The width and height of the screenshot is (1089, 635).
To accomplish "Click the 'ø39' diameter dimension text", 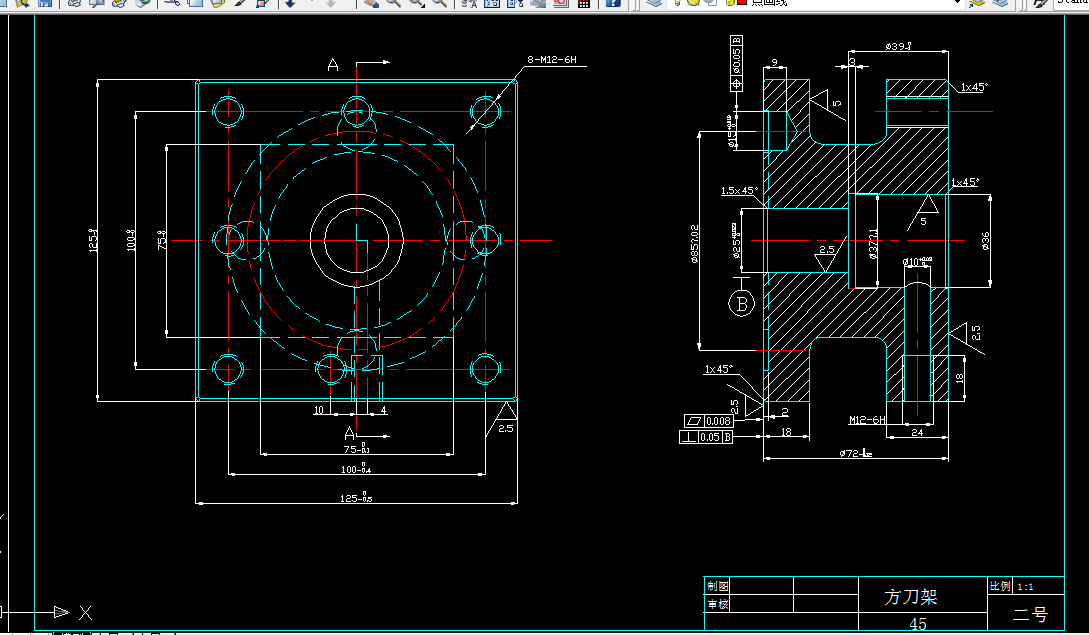I will 897,46.
